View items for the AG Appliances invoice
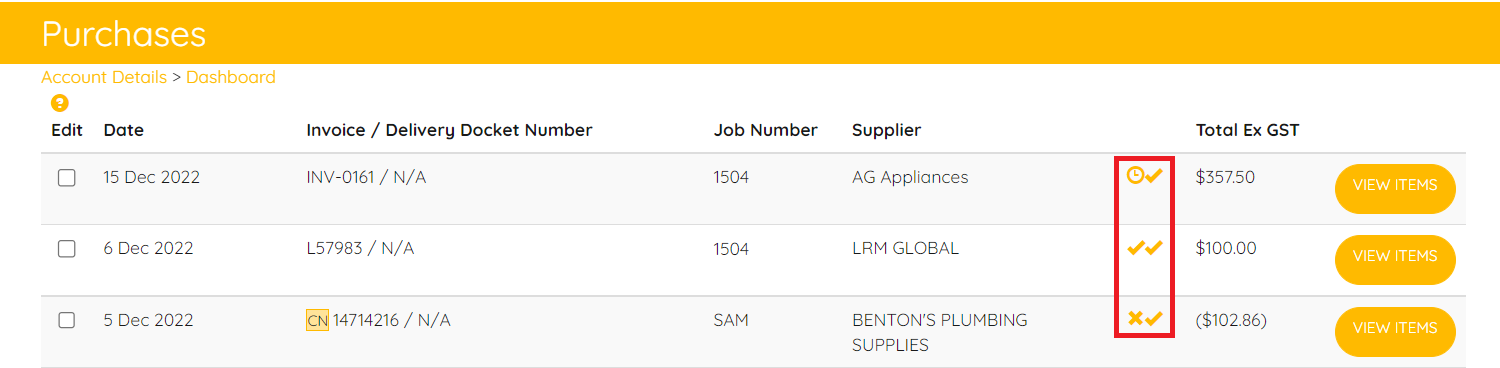1500x368 pixels. (x=1395, y=186)
